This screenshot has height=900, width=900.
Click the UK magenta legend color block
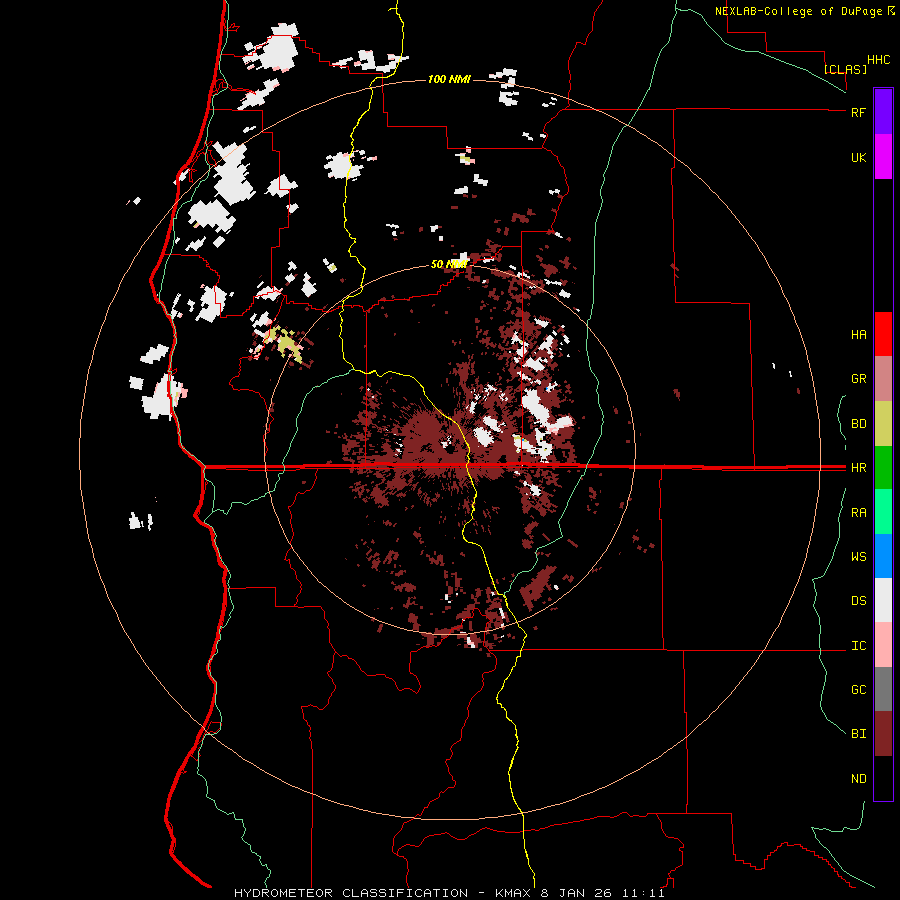tap(883, 157)
